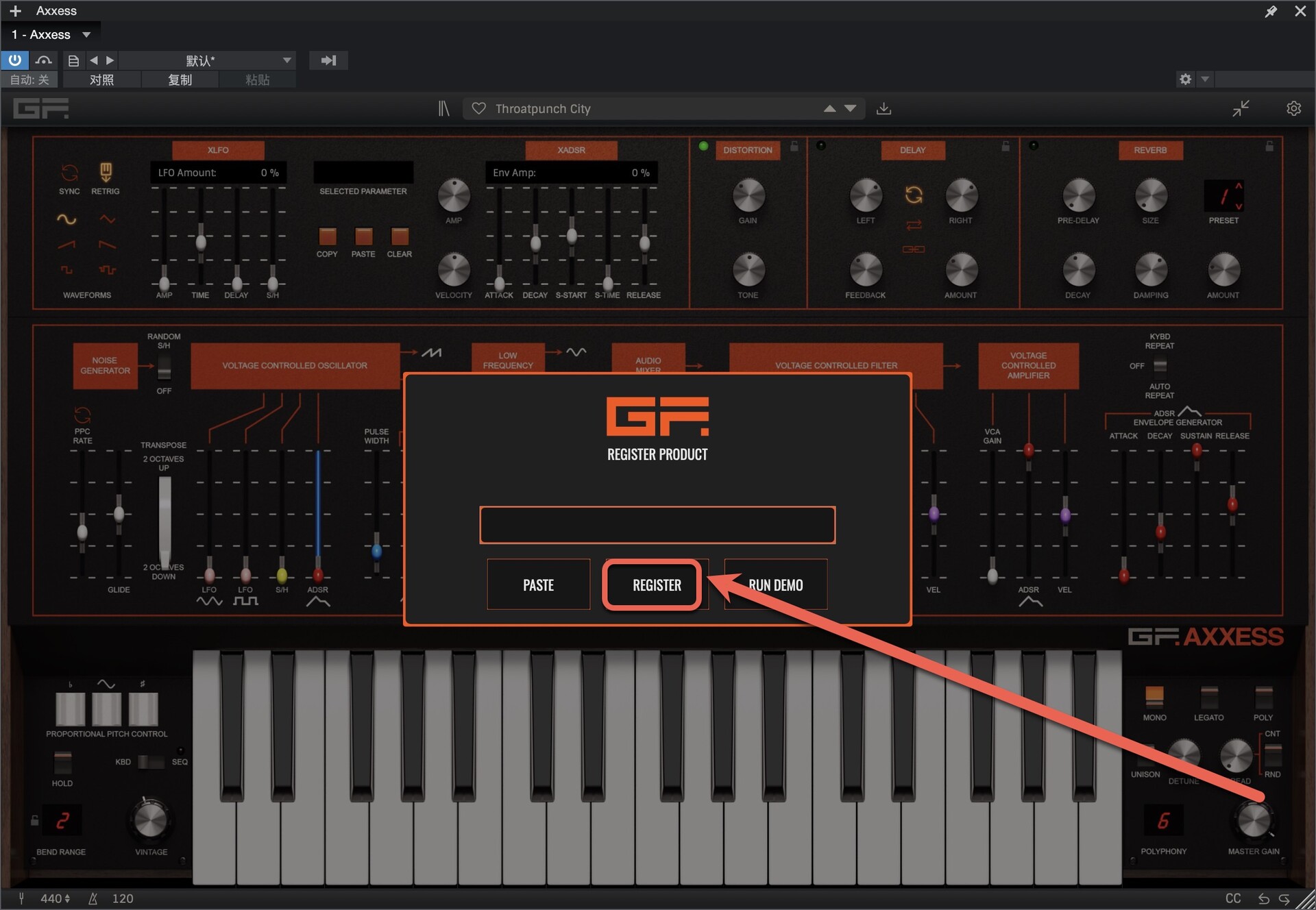Click the undo arrow in status bar
Viewport: 1316px width, 910px height.
(1264, 898)
